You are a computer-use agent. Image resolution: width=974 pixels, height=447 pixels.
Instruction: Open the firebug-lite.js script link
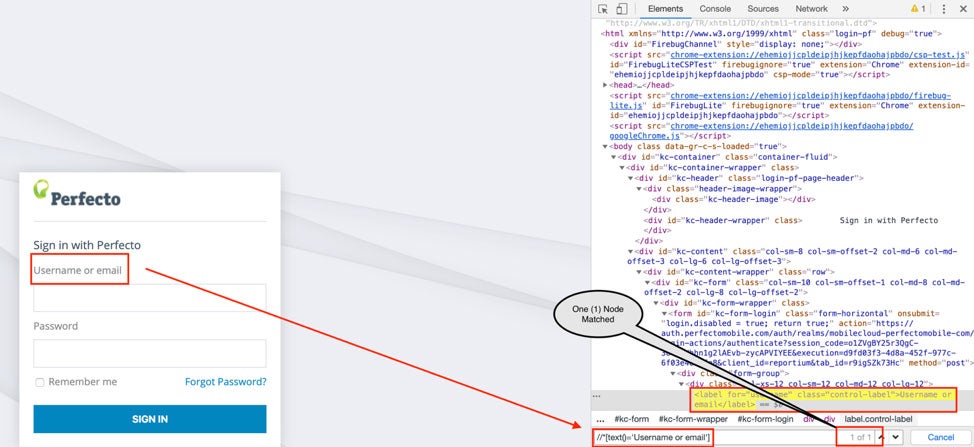(780, 101)
